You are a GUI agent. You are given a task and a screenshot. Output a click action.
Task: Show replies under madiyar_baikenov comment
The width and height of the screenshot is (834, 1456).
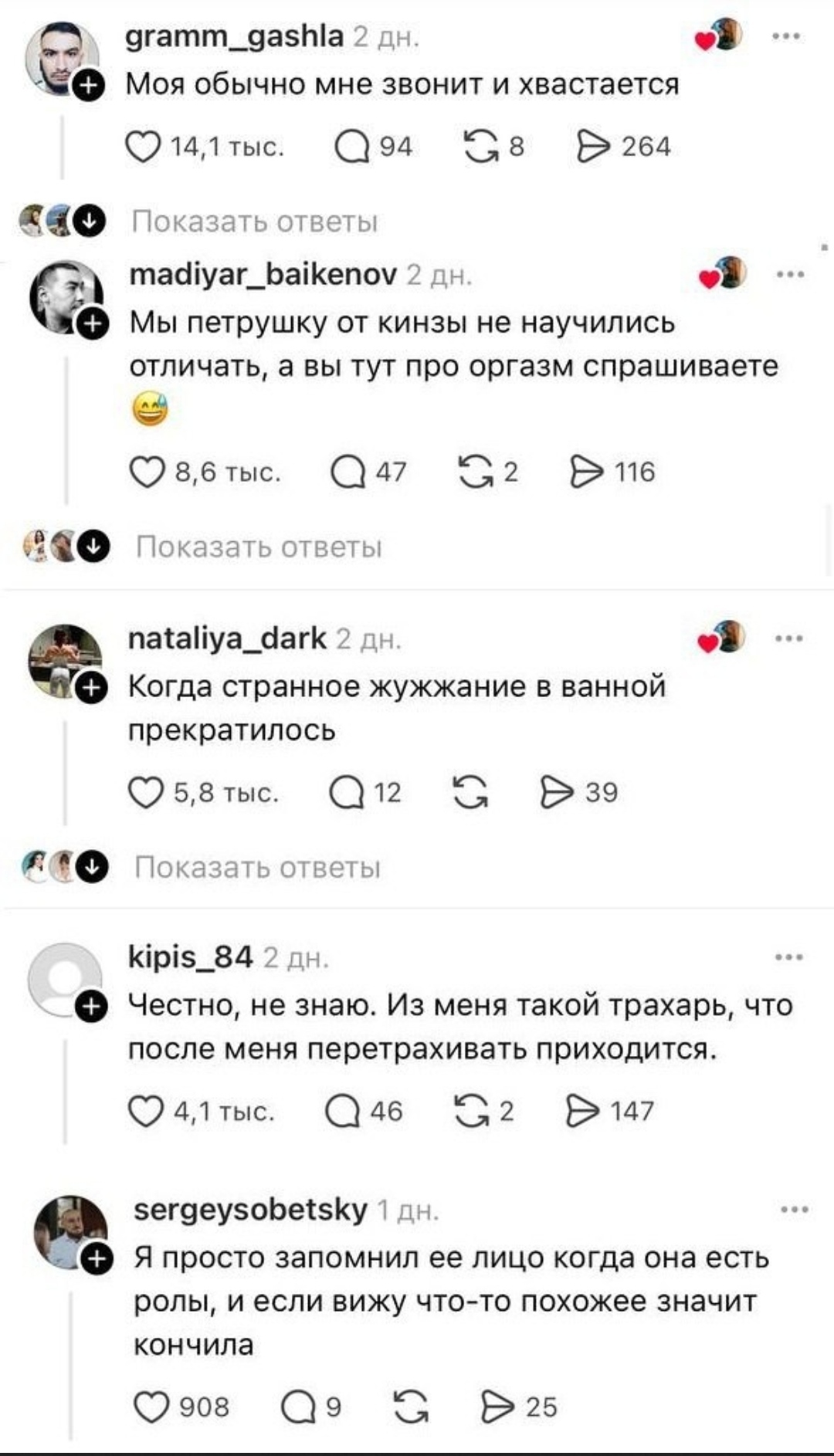tap(259, 547)
